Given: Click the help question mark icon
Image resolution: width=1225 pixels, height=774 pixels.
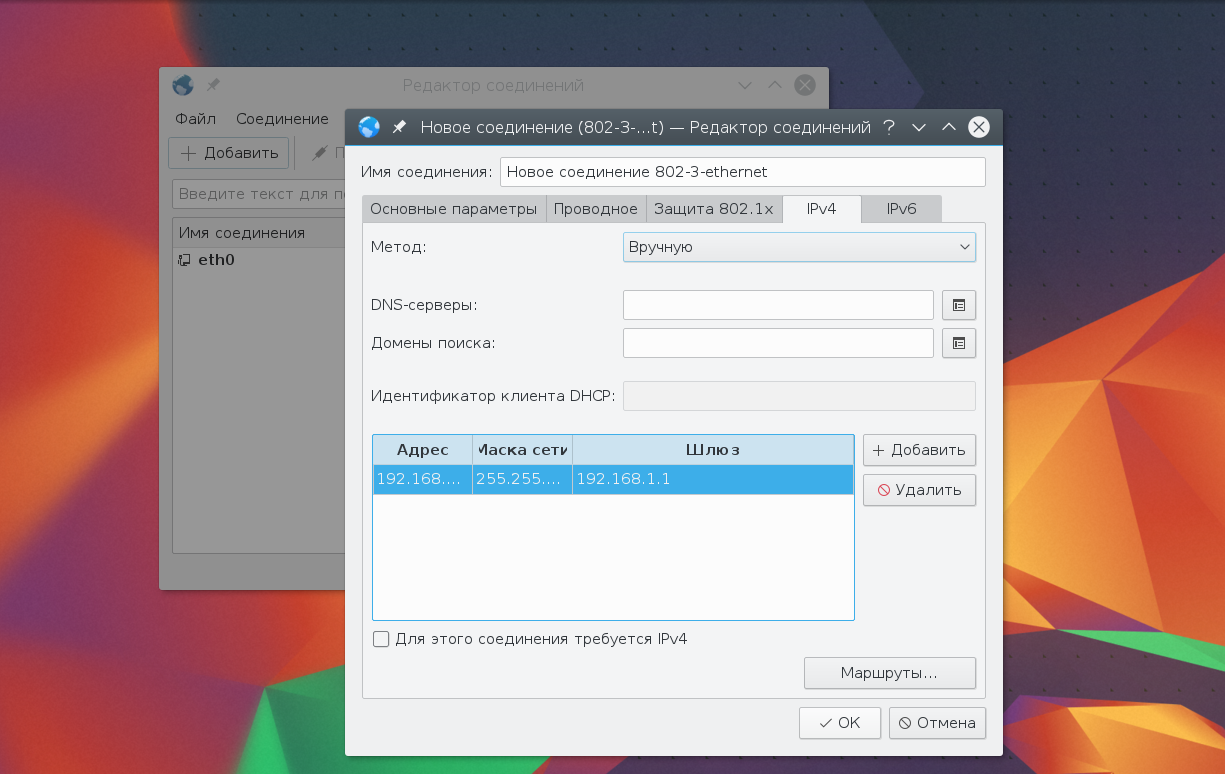Looking at the screenshot, I should (888, 127).
